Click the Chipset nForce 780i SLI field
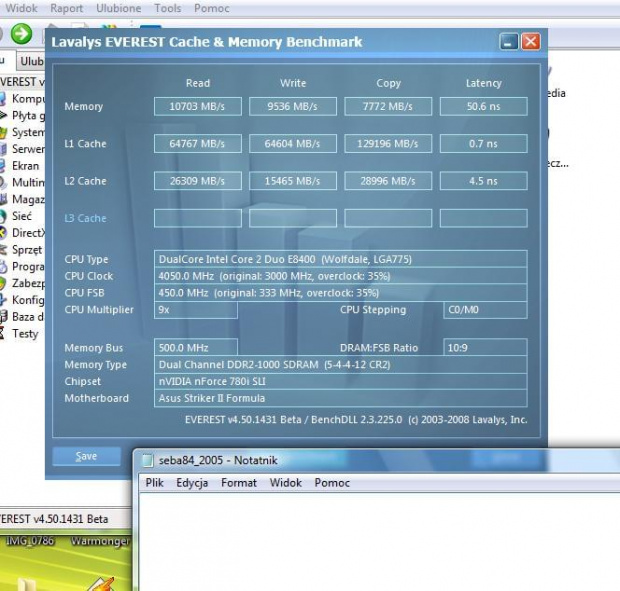620x591 pixels. pos(340,381)
